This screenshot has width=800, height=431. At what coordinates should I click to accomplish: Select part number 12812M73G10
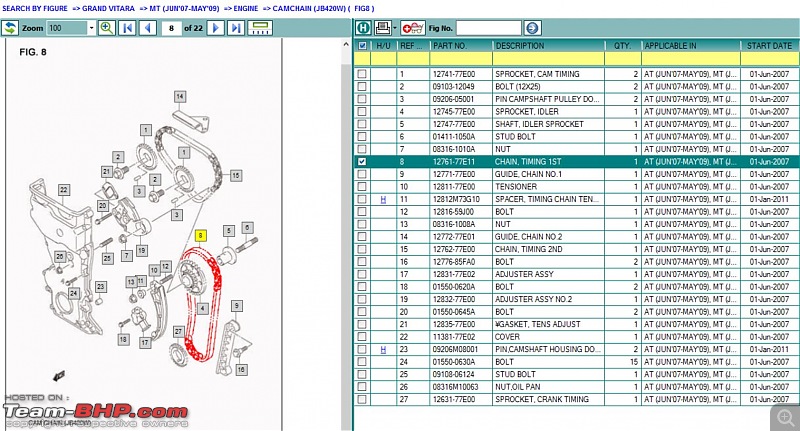(x=456, y=199)
